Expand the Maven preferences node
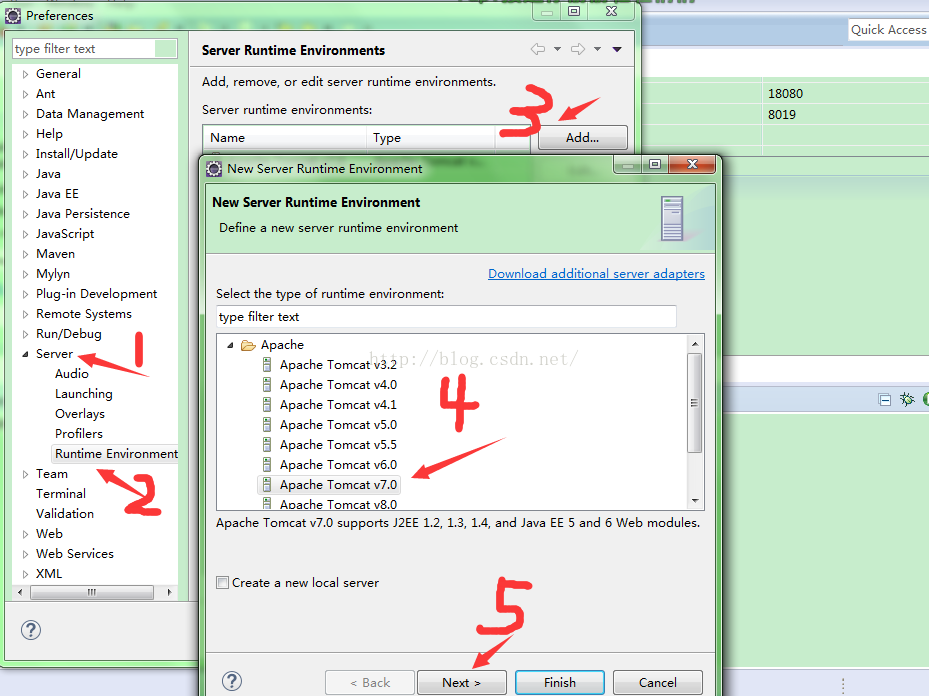Viewport: 929px width, 696px height. pyautogui.click(x=25, y=254)
